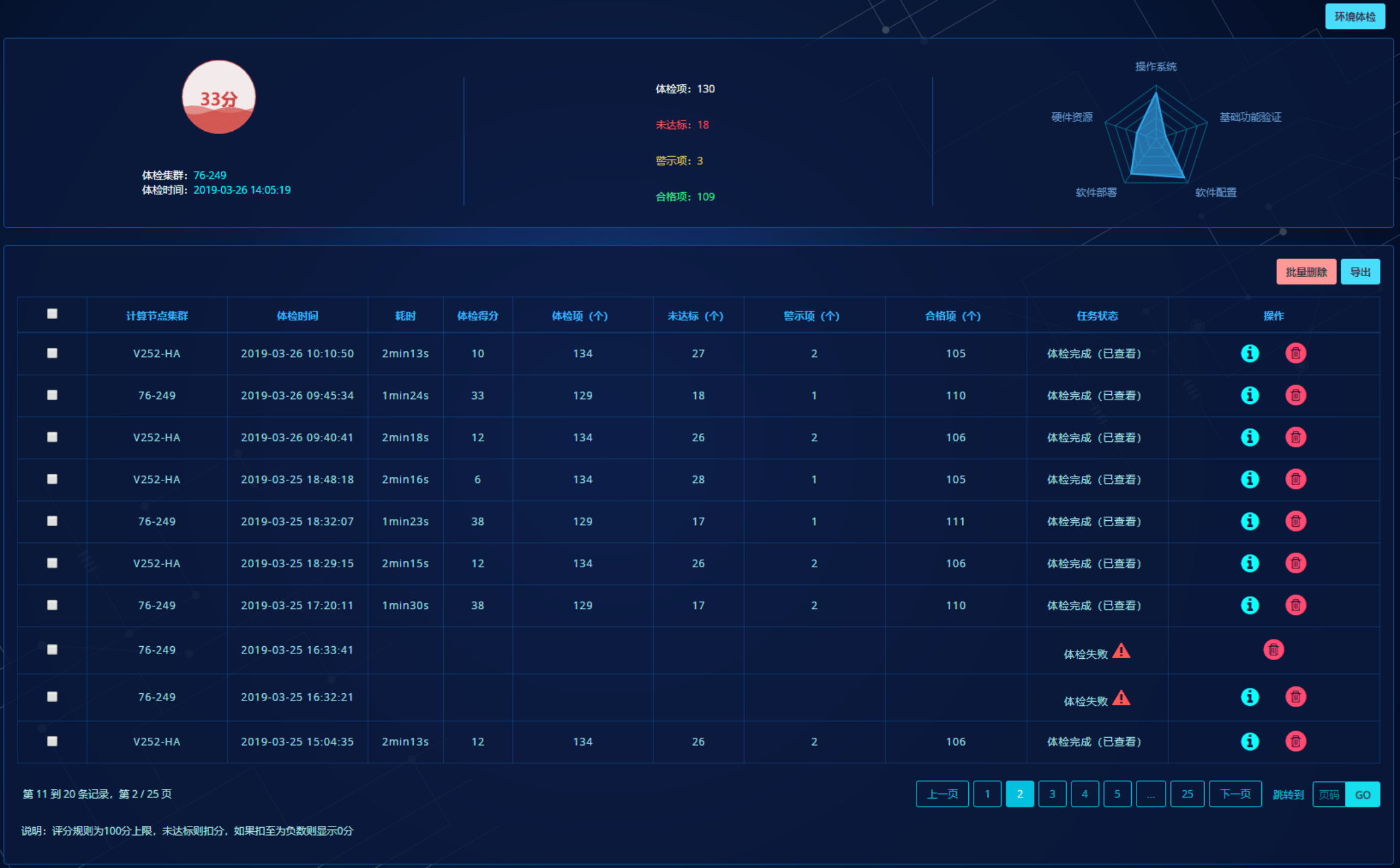Click warning icon on 16:33:41 failed row
The width and height of the screenshot is (1400, 868).
click(1121, 651)
